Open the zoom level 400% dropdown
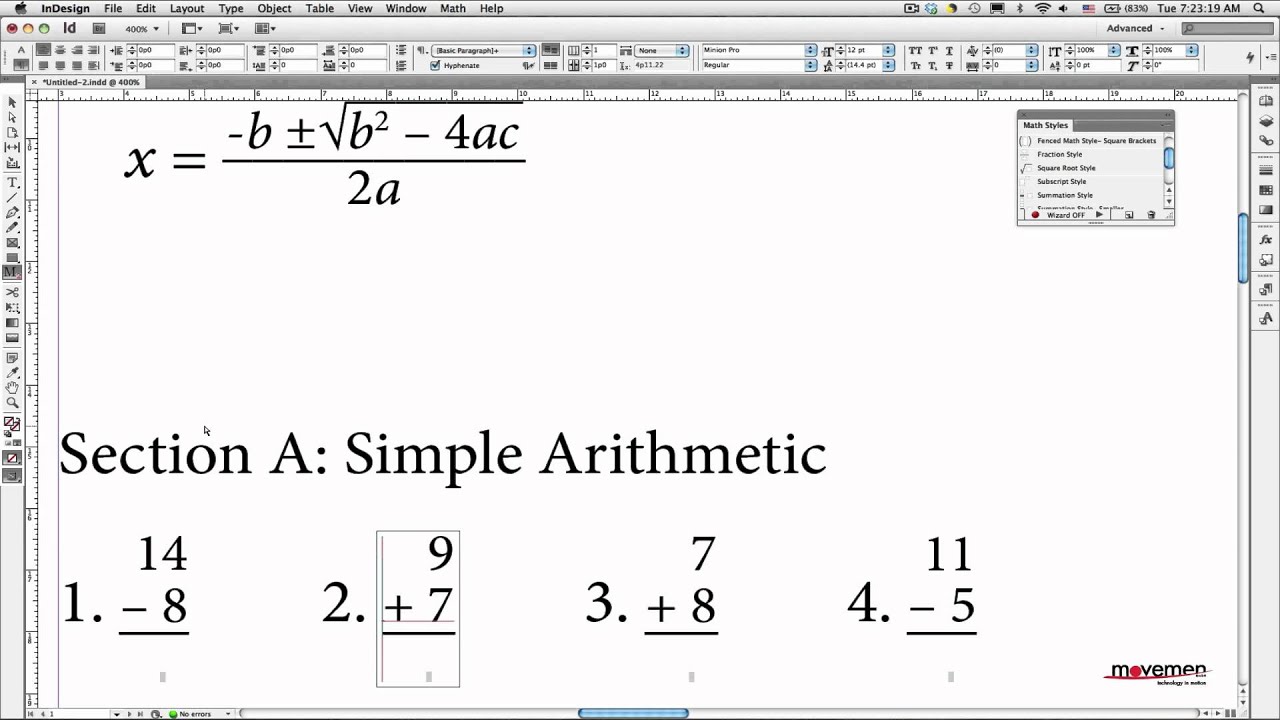1280x720 pixels. 142,29
